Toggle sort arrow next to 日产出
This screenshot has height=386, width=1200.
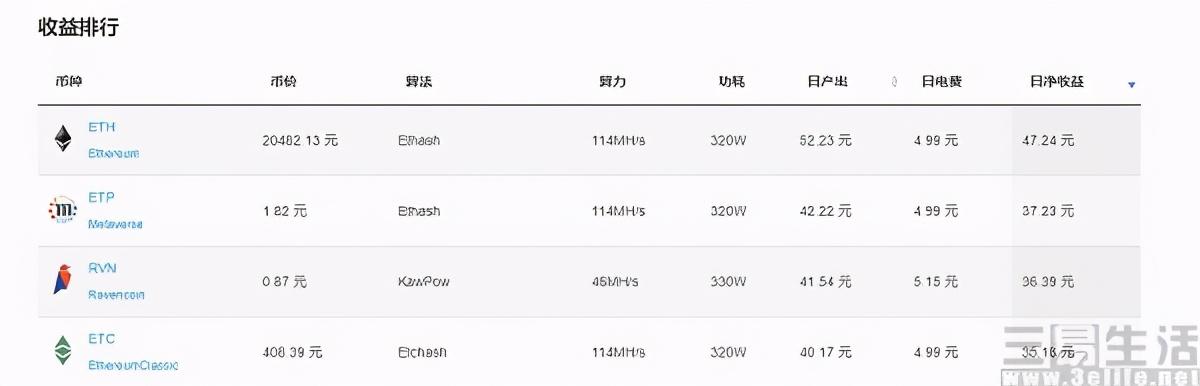click(x=894, y=82)
